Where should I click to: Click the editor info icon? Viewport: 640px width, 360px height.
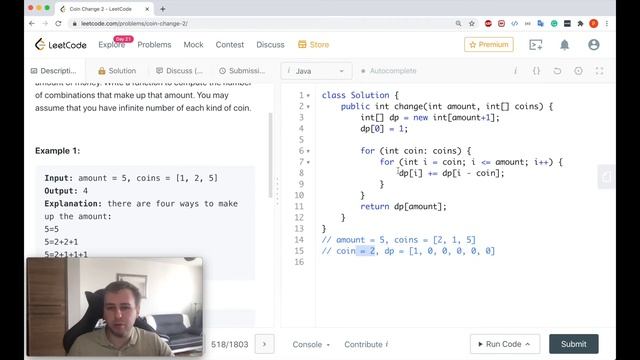tap(515, 71)
